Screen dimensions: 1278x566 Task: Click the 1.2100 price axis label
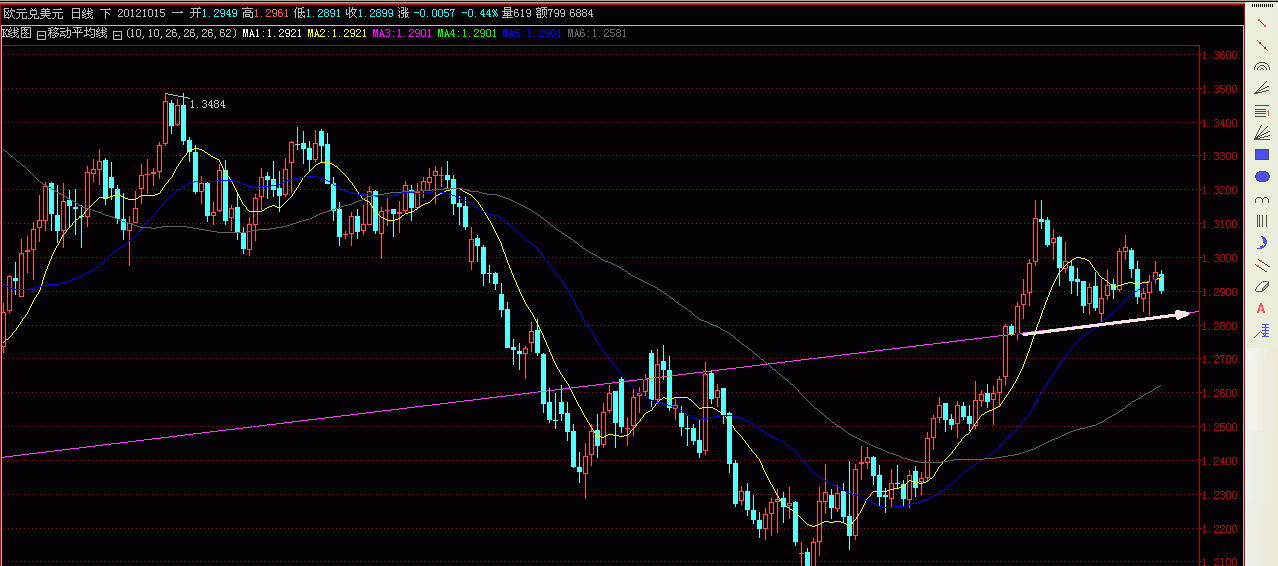[x=1221, y=561]
